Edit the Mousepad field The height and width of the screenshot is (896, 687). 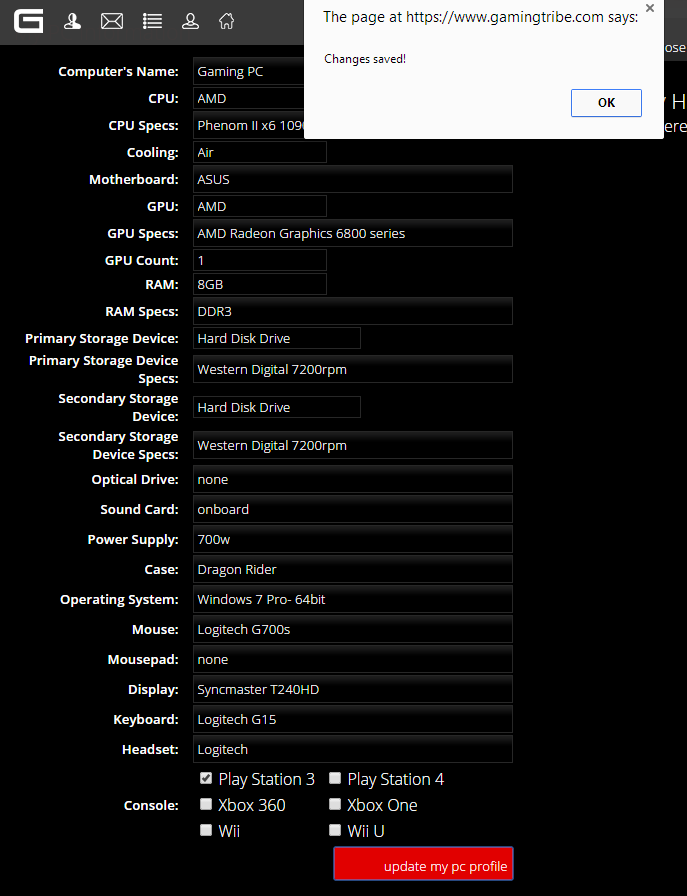tap(353, 659)
